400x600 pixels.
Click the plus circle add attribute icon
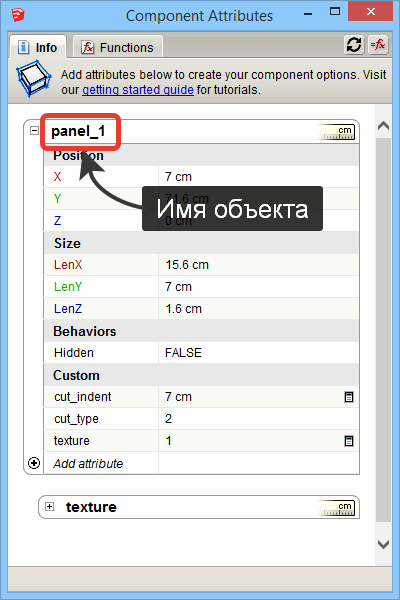click(x=34, y=463)
